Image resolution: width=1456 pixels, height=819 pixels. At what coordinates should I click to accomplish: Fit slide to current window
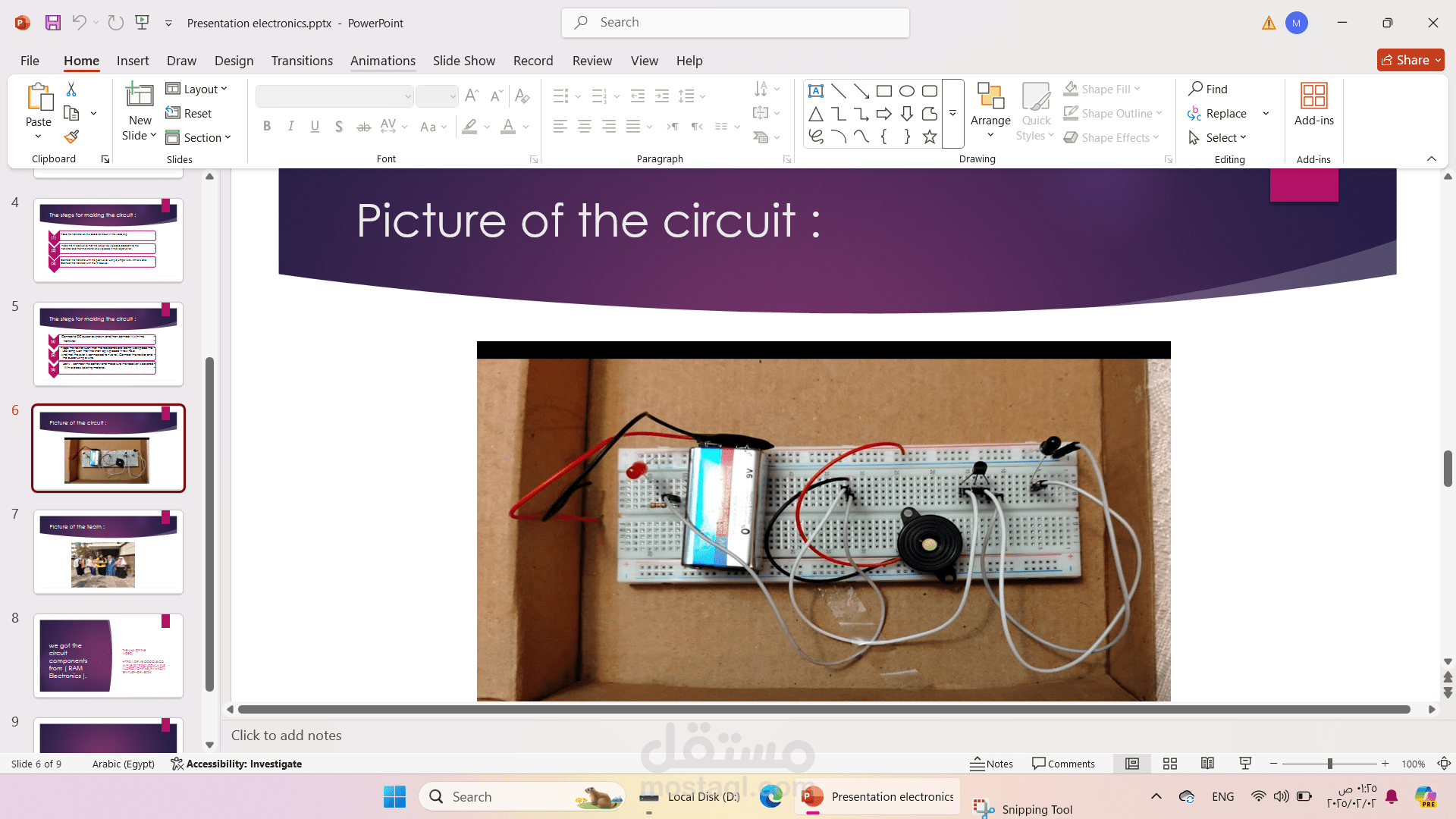click(x=1445, y=764)
